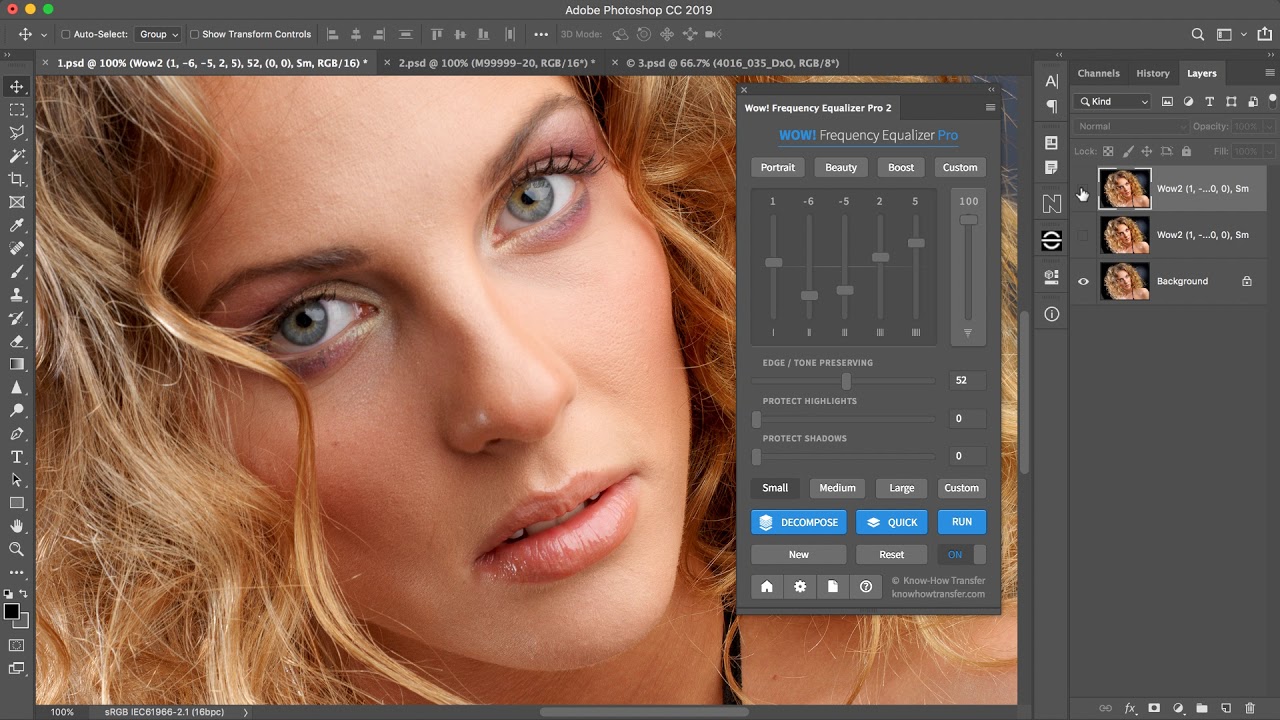The height and width of the screenshot is (720, 1280).
Task: Select the History Brush tool
Action: click(x=17, y=318)
